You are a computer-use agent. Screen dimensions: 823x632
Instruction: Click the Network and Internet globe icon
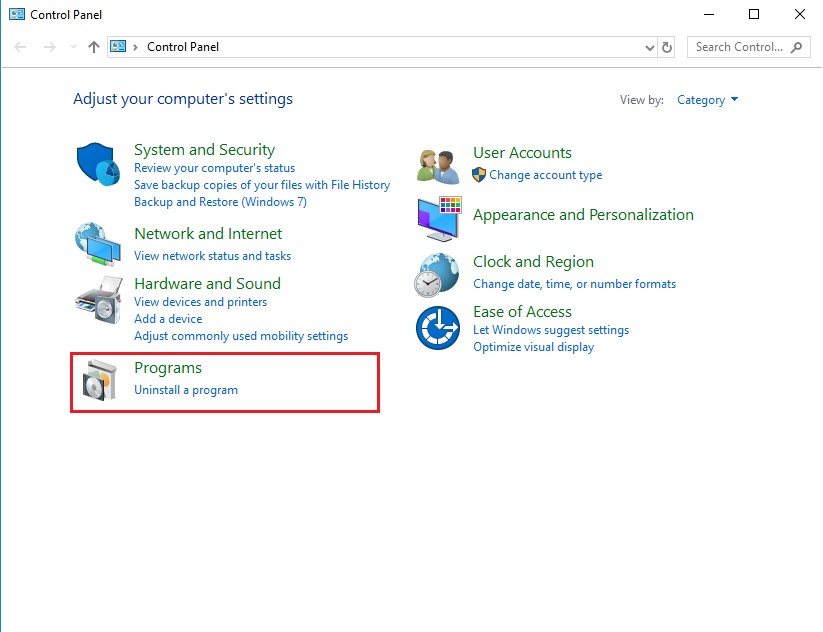click(x=98, y=242)
